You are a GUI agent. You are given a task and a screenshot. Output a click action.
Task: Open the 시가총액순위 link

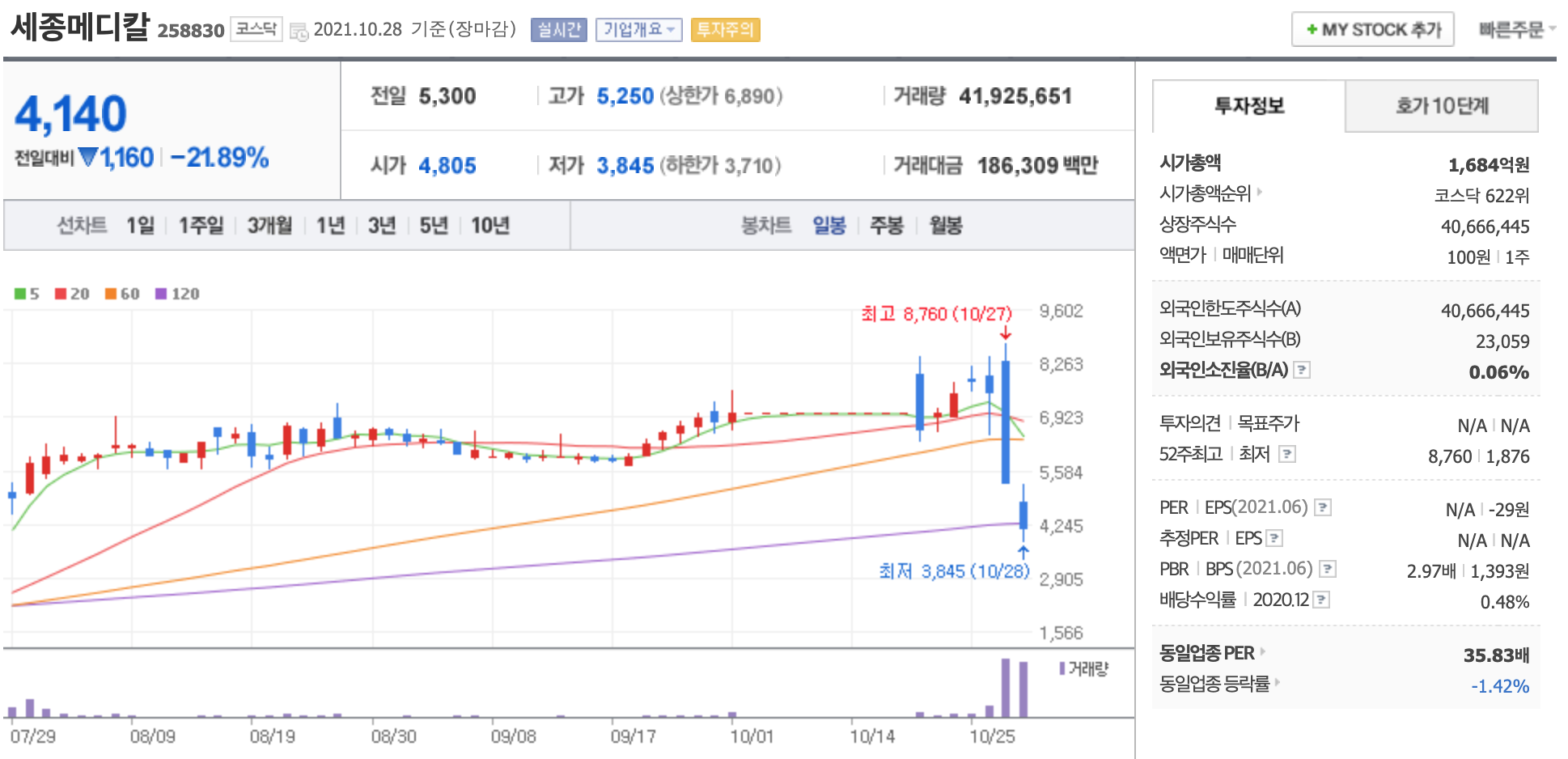[1205, 193]
